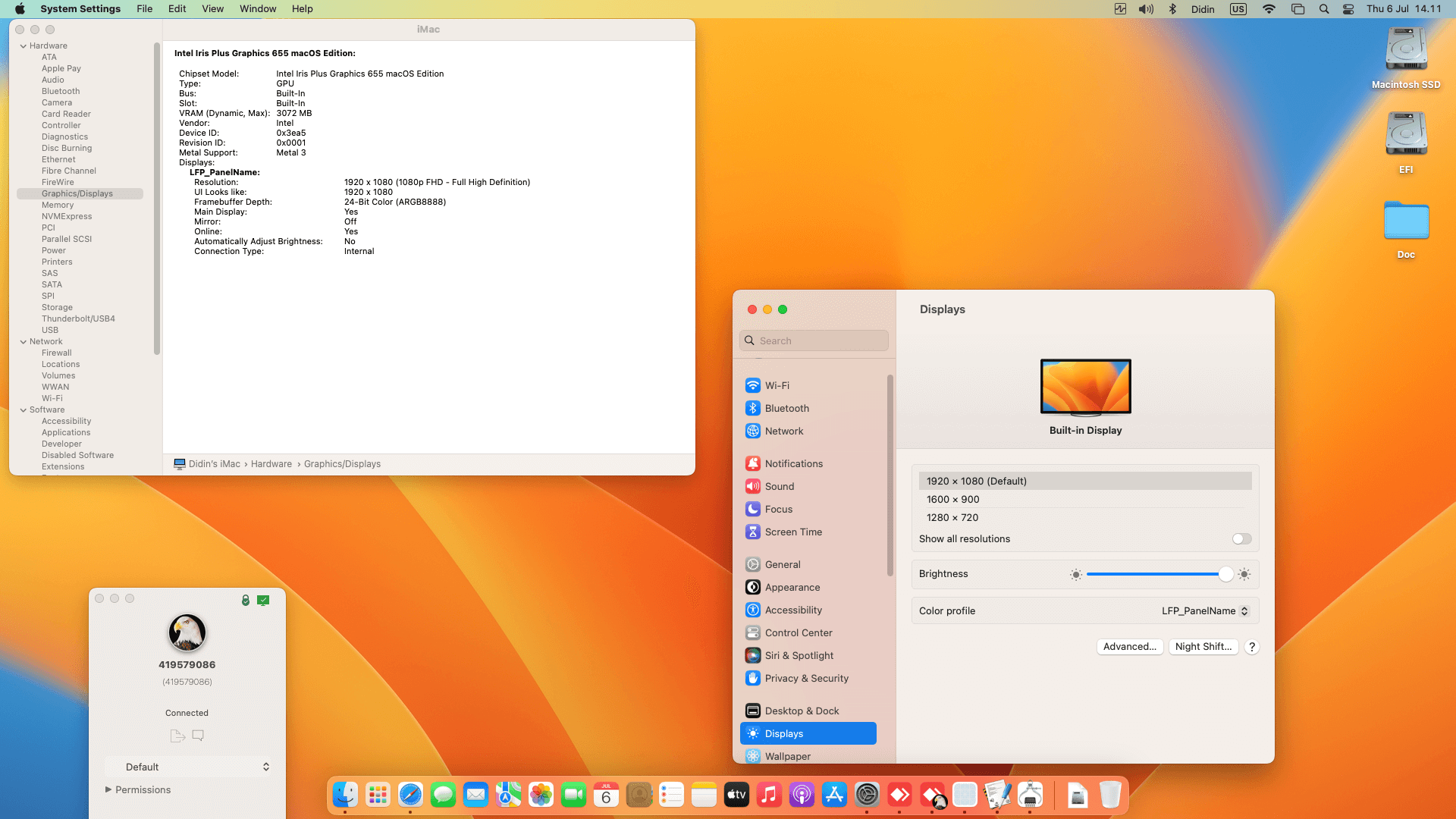Image resolution: width=1456 pixels, height=819 pixels.
Task: Open the Help menu
Action: tap(302, 8)
